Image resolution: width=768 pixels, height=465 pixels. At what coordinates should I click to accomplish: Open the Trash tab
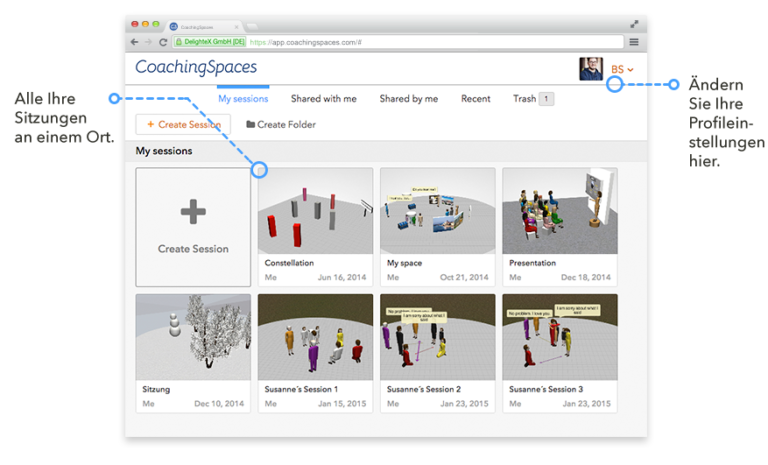click(525, 98)
